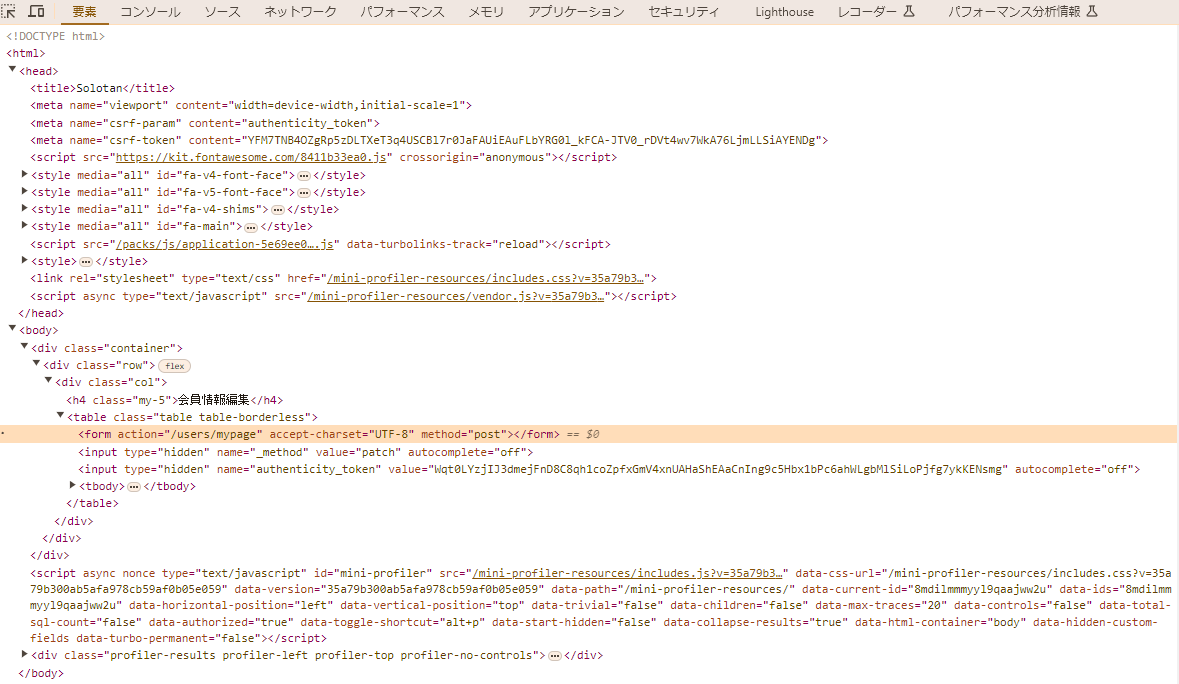Image resolution: width=1179 pixels, height=684 pixels.
Task: Collapse the div row element
Action: tap(37, 365)
